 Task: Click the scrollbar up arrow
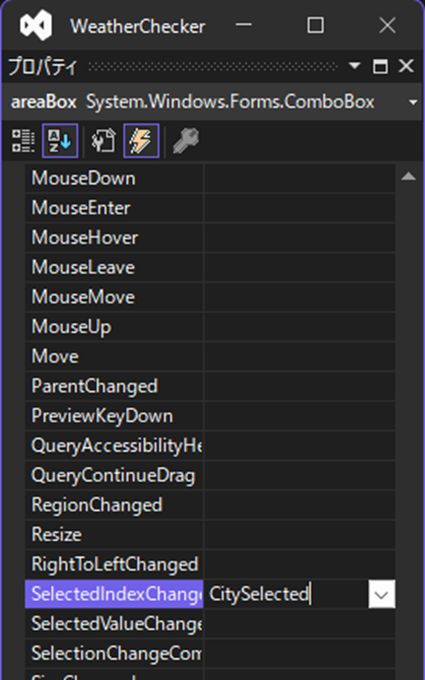(x=409, y=177)
